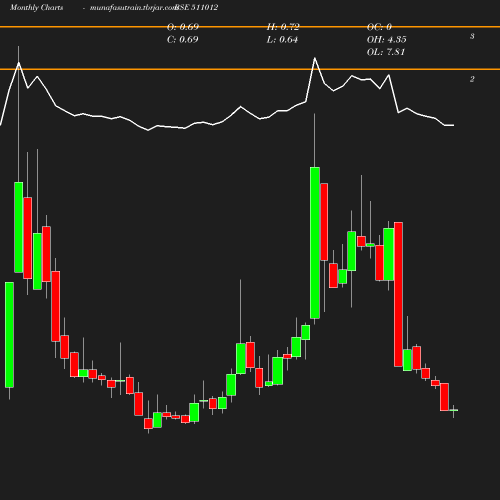Click the "OL: 7.81" reading
Image resolution: width=500 pixels, height=500 pixels.
(386, 52)
